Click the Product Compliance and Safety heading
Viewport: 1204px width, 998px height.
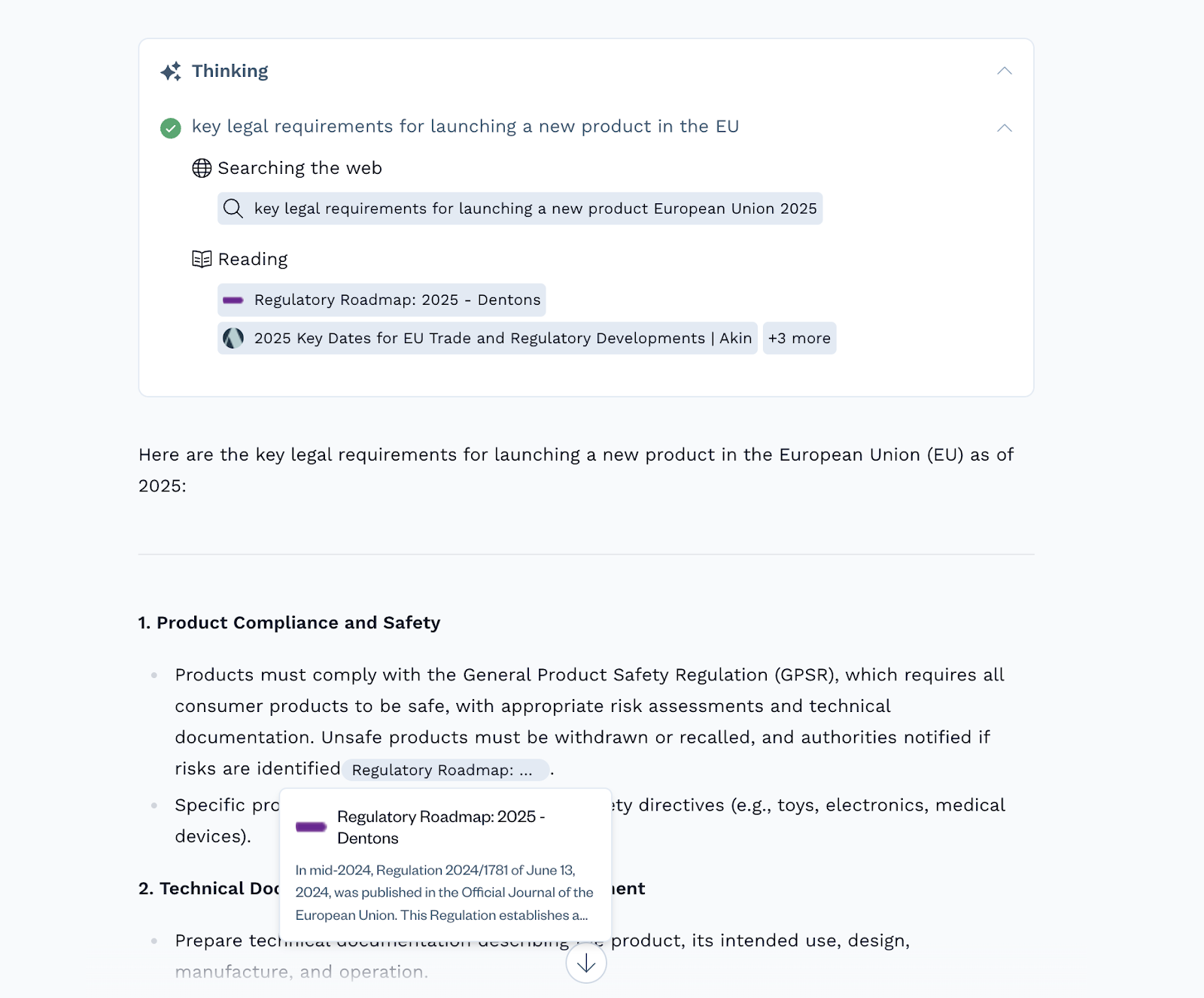[290, 623]
